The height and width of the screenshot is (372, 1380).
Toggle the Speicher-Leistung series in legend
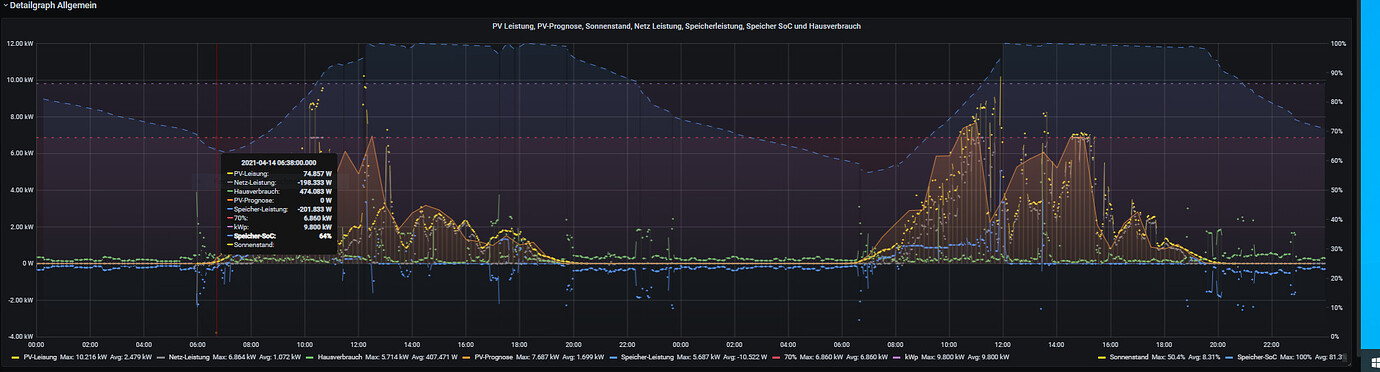tap(648, 357)
